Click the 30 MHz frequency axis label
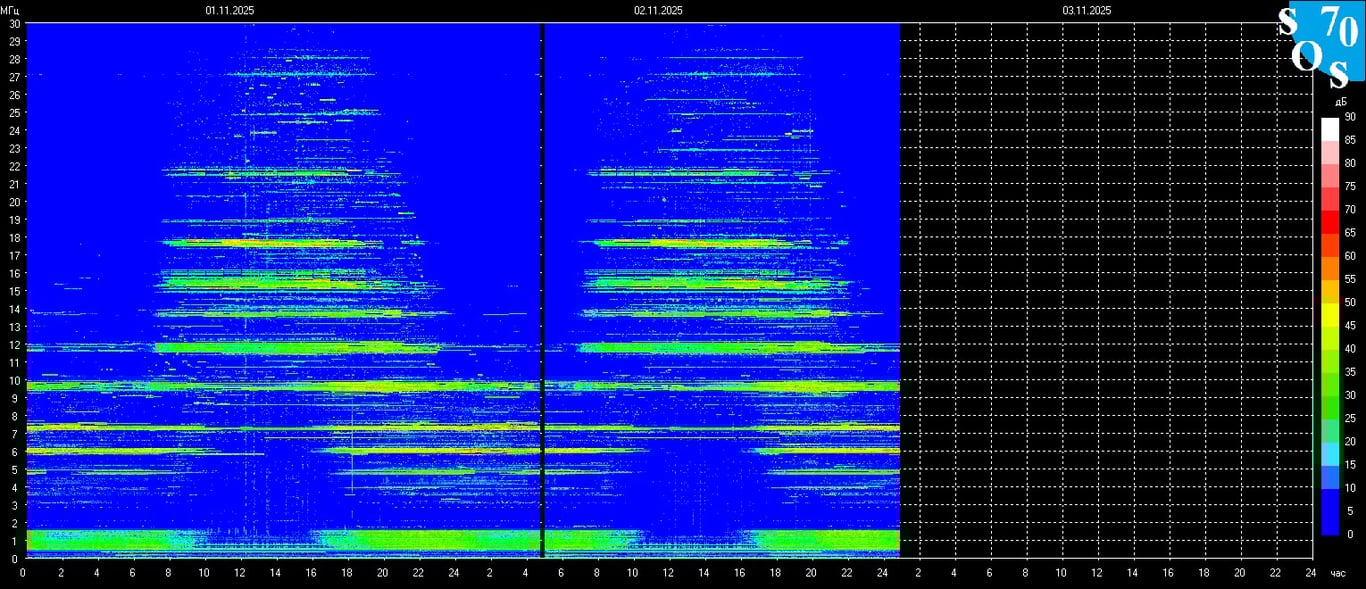 pos(15,23)
